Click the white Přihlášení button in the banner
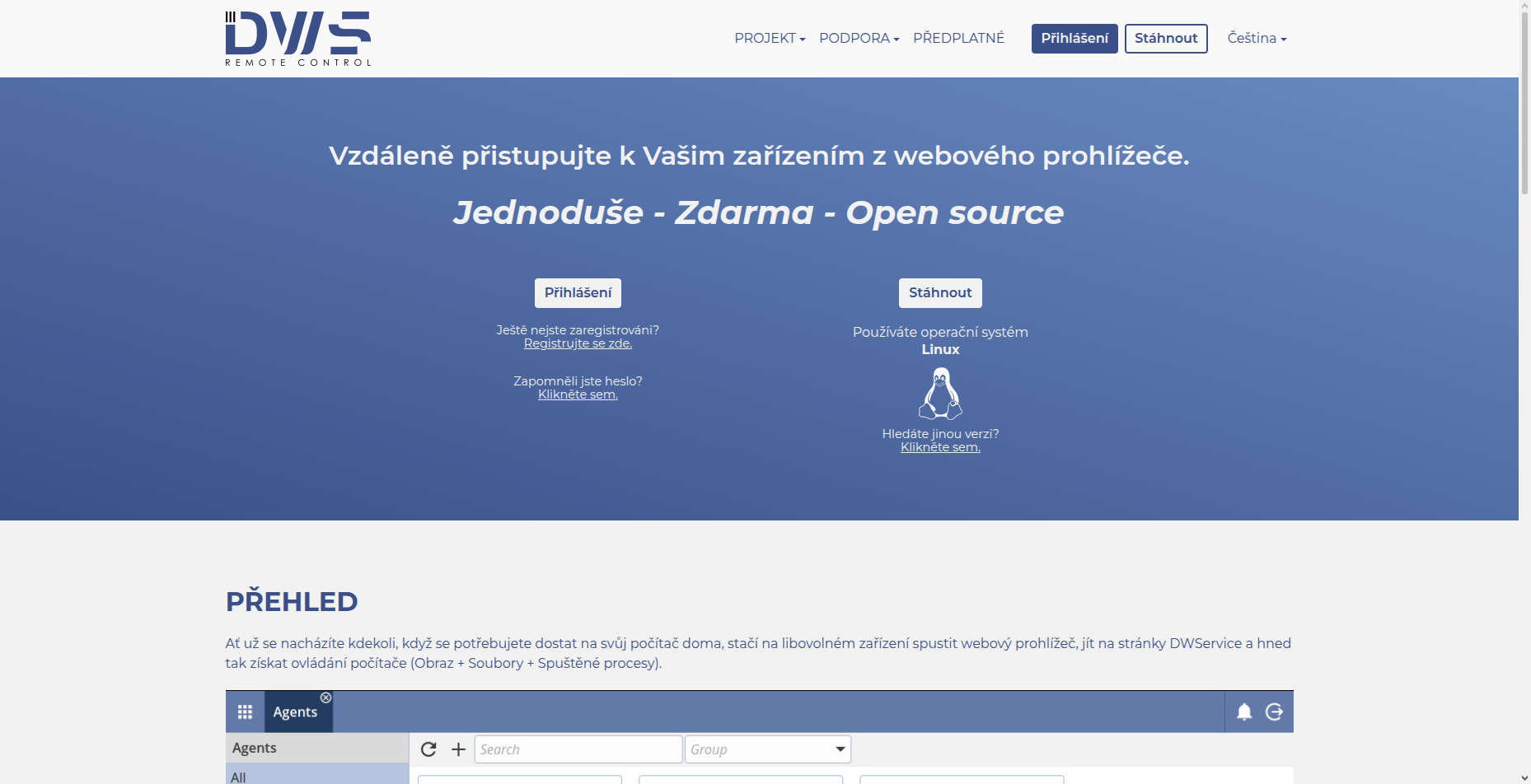The image size is (1531, 784). [578, 293]
